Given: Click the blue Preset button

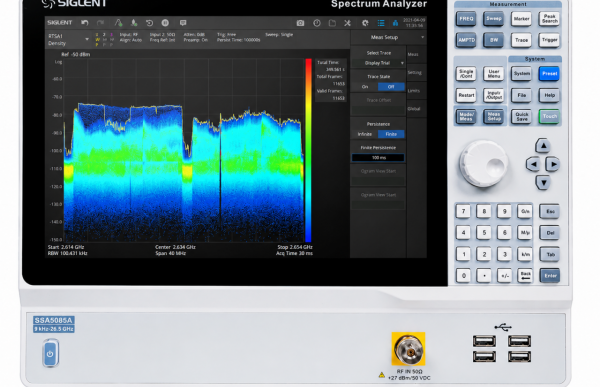Looking at the screenshot, I should [x=549, y=73].
